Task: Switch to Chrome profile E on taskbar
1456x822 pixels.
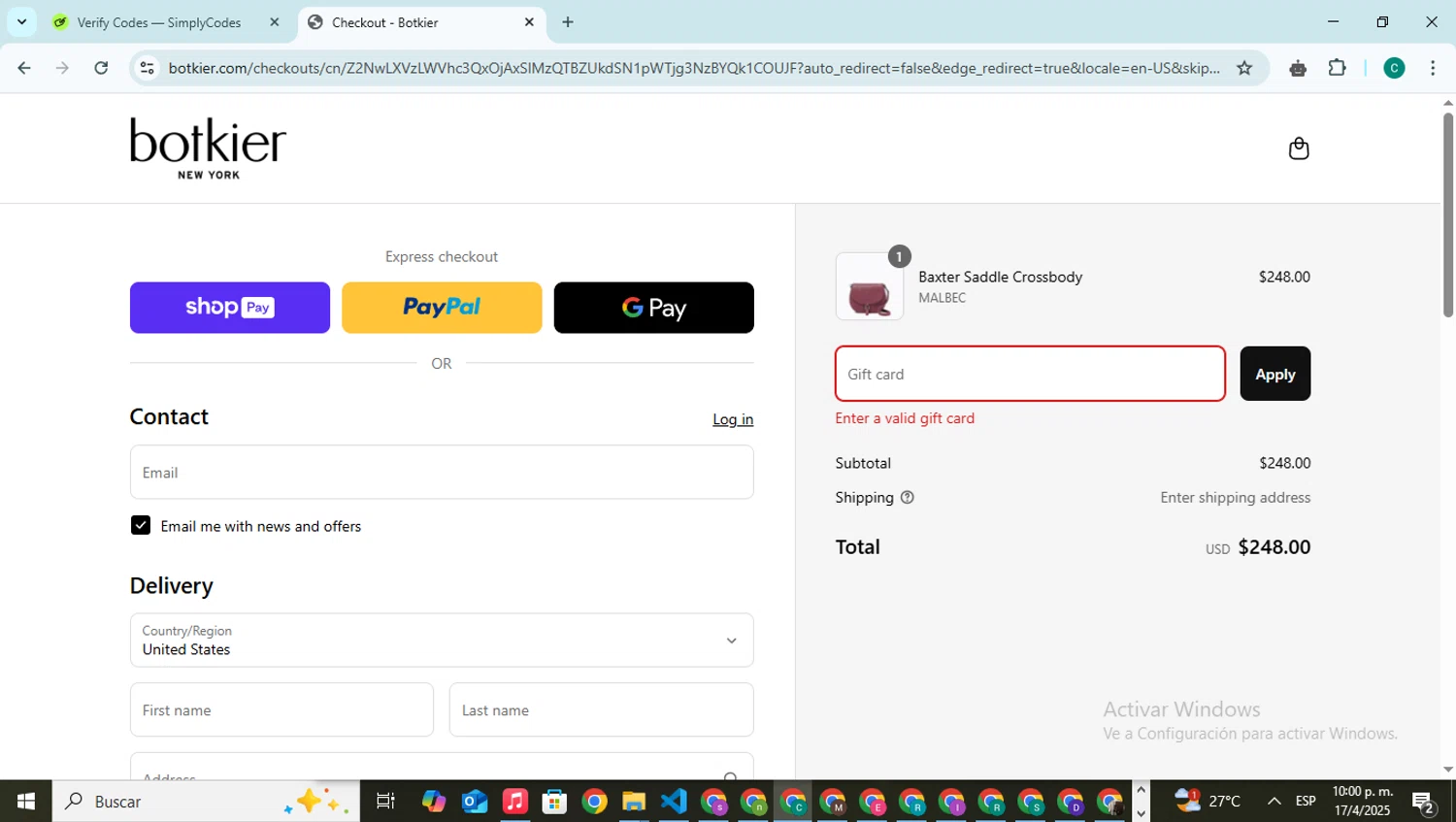Action: 873,802
